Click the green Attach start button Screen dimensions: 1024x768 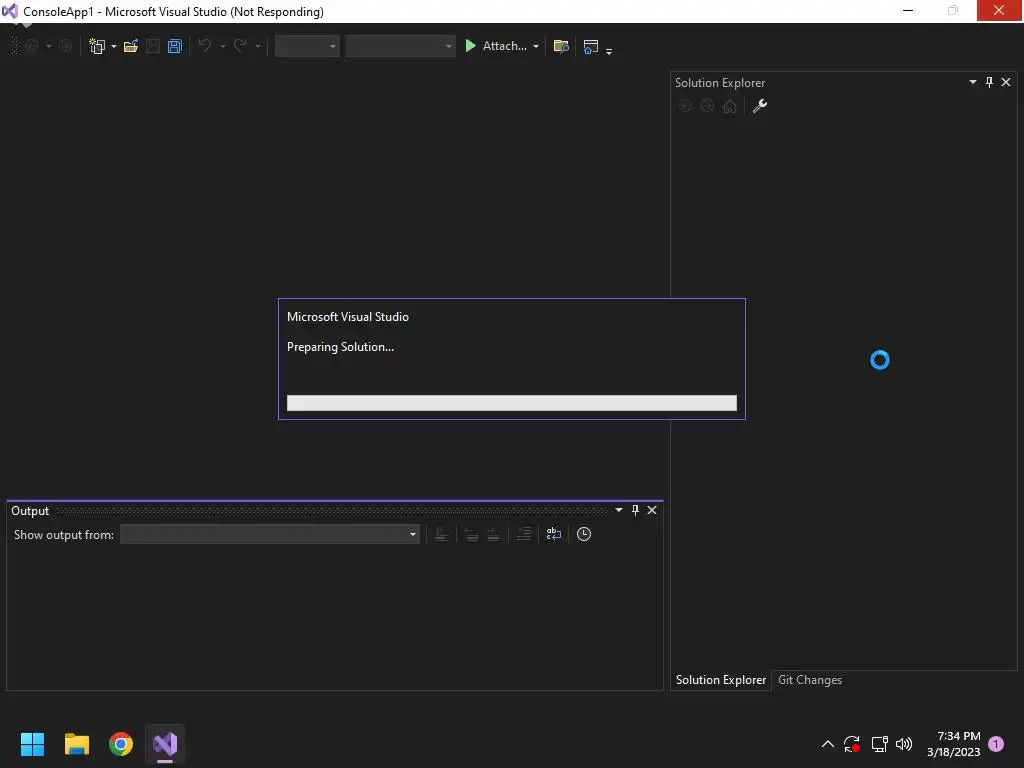tap(495, 46)
